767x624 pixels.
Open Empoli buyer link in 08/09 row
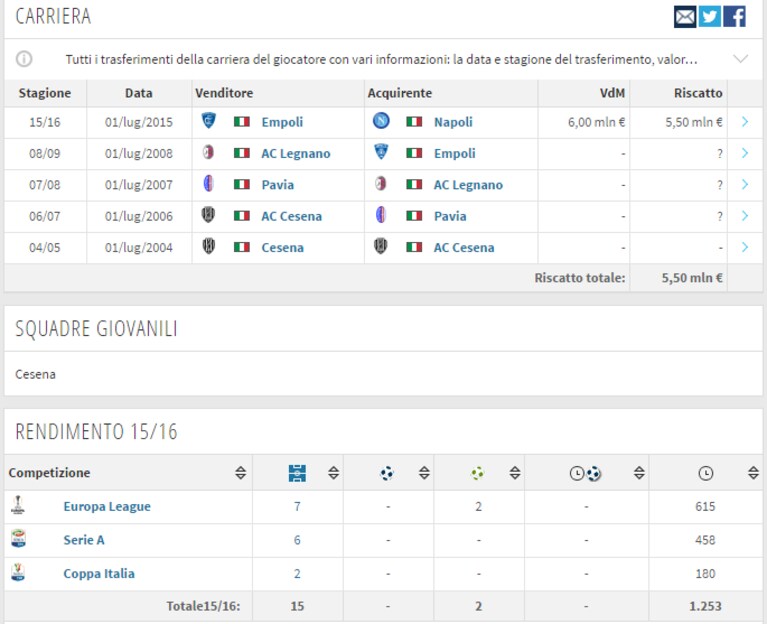(x=454, y=154)
